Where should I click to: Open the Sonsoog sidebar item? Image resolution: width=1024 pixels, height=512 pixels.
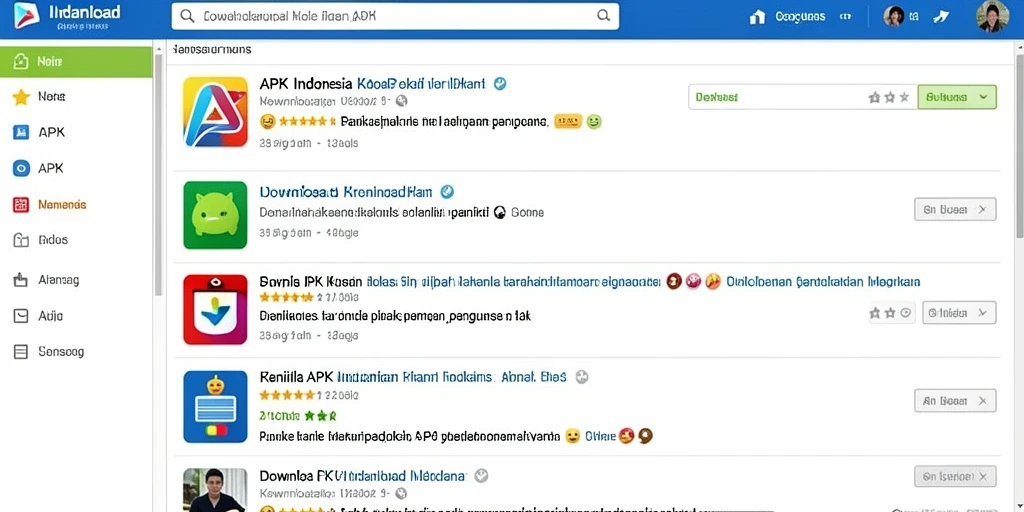tap(76, 352)
